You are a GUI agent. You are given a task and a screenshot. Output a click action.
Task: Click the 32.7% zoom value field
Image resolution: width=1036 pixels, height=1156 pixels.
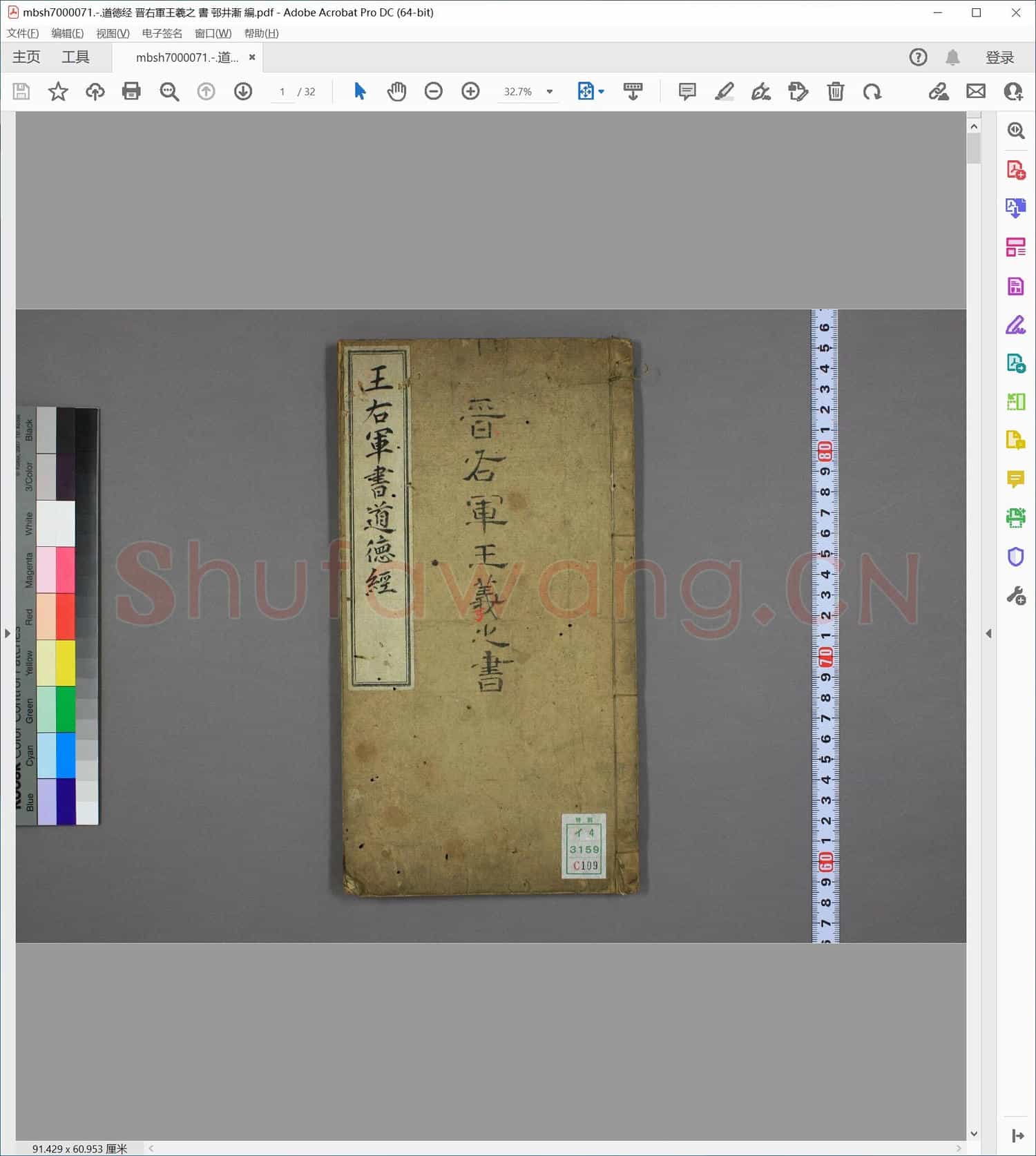(x=518, y=92)
